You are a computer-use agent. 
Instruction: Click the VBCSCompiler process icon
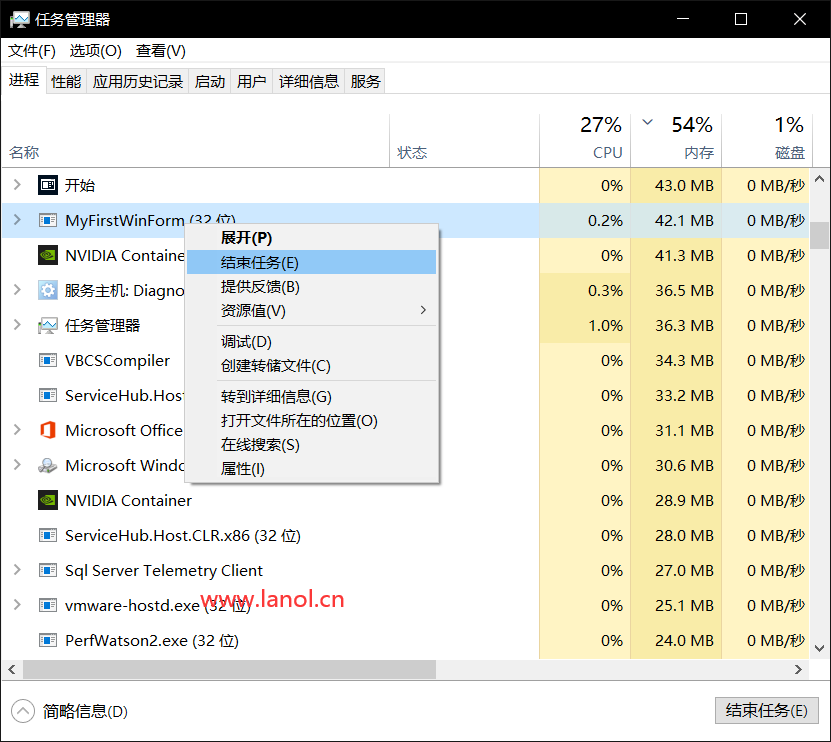pos(48,360)
